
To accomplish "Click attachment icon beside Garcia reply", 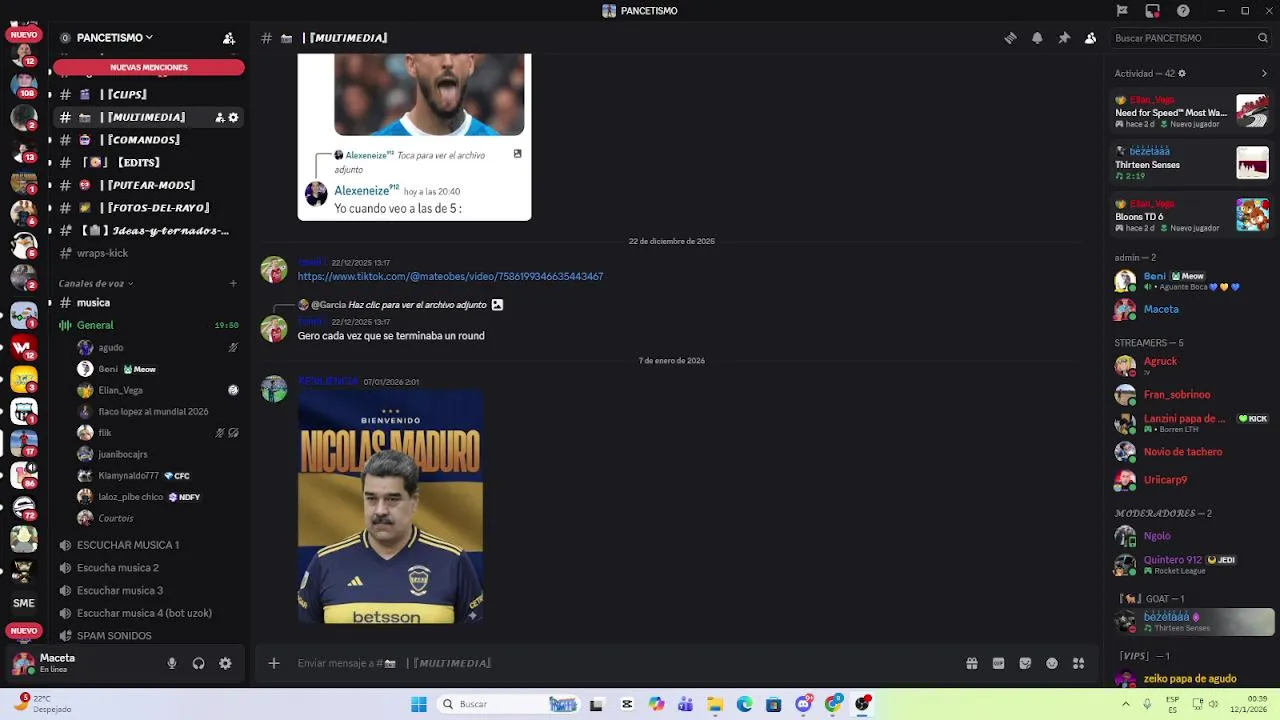I will click(497, 305).
